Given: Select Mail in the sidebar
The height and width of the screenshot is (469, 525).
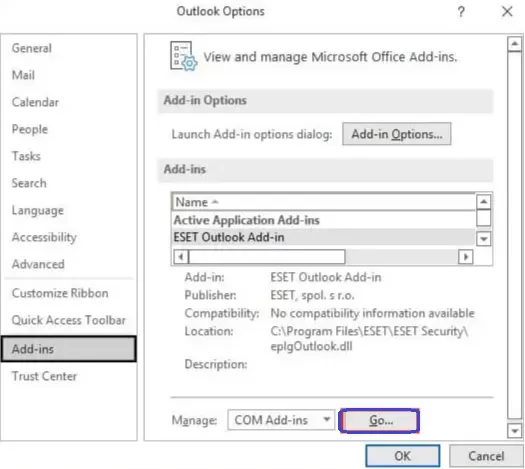Looking at the screenshot, I should pos(23,75).
